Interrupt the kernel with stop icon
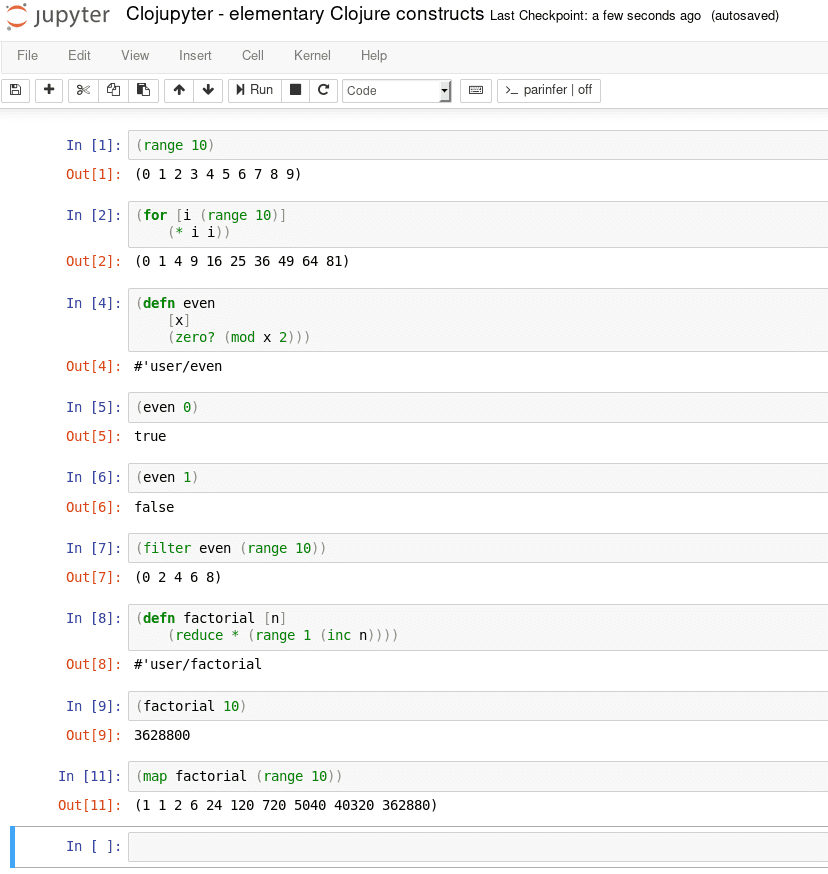Screen dimensions: 828x874 [296, 90]
